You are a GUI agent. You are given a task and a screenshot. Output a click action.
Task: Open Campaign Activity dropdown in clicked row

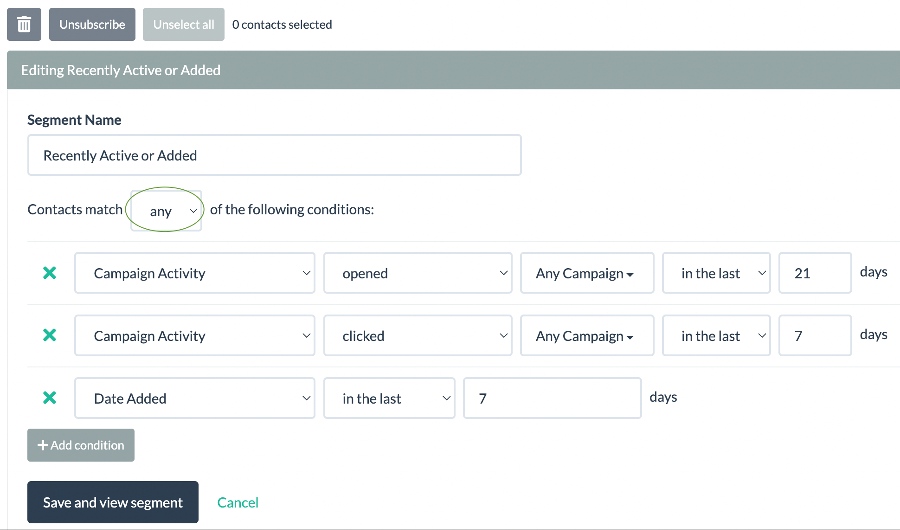click(195, 335)
